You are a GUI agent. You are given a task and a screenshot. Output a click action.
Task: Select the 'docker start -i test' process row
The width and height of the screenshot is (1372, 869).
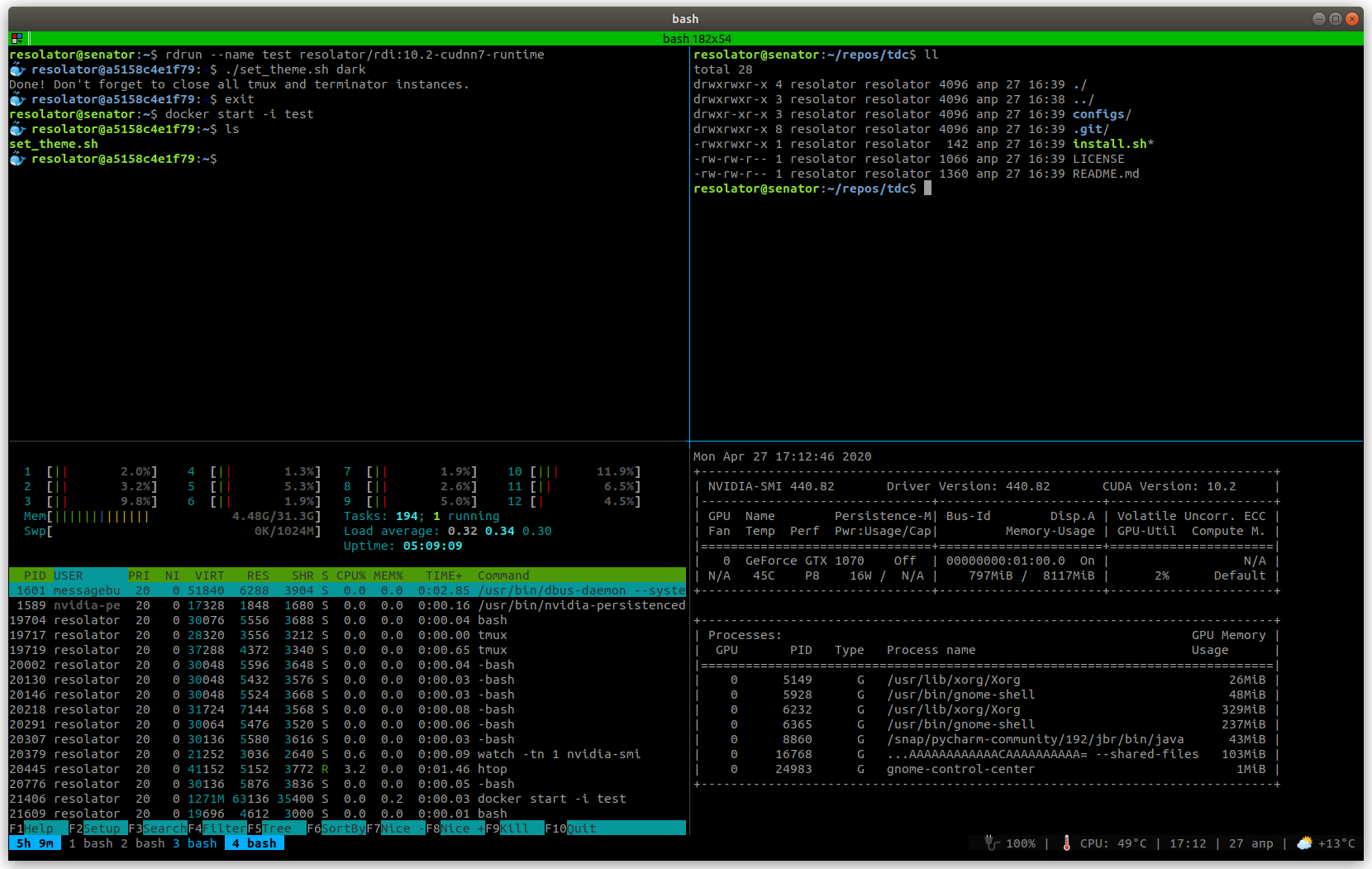[347, 799]
